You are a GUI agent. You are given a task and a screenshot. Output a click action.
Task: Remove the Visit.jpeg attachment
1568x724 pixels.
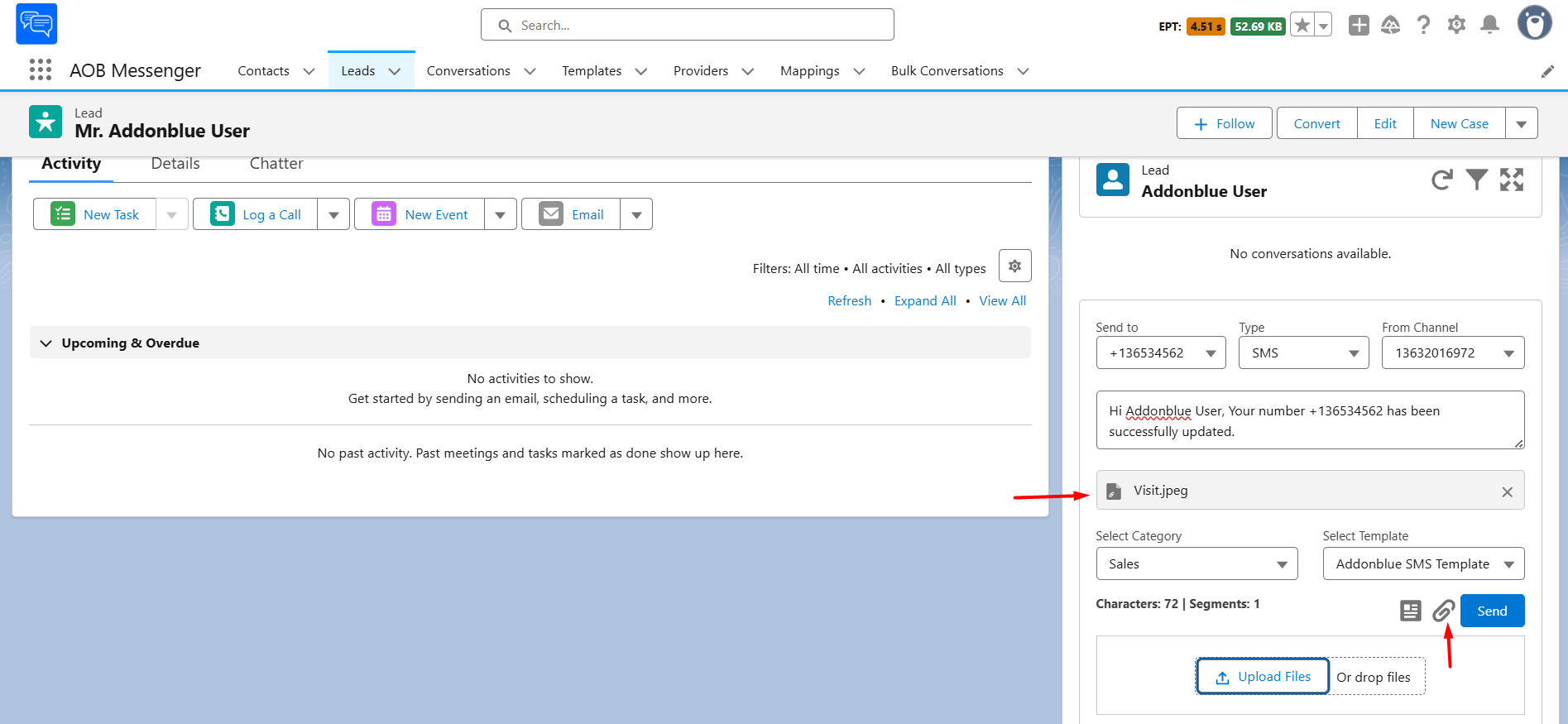click(x=1507, y=492)
